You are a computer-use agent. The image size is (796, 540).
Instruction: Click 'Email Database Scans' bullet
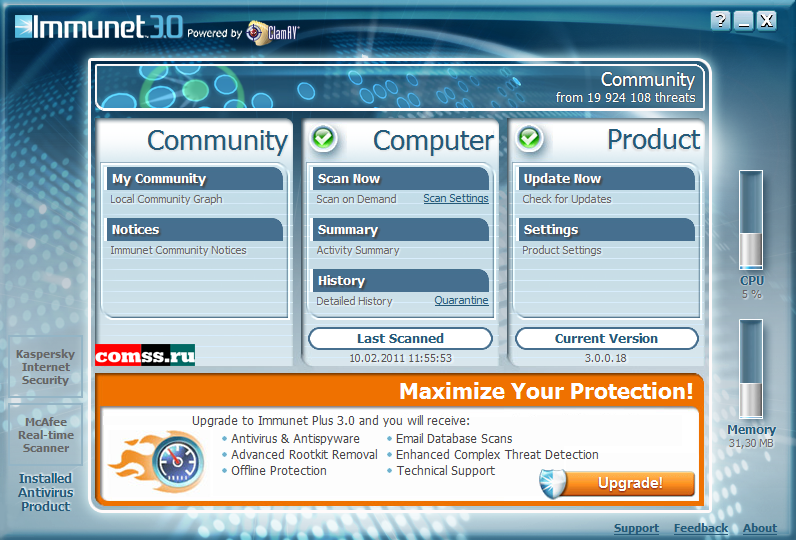(454, 438)
